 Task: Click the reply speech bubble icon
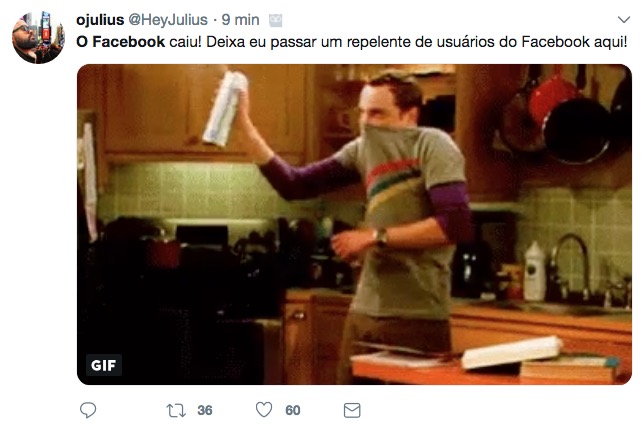point(88,410)
